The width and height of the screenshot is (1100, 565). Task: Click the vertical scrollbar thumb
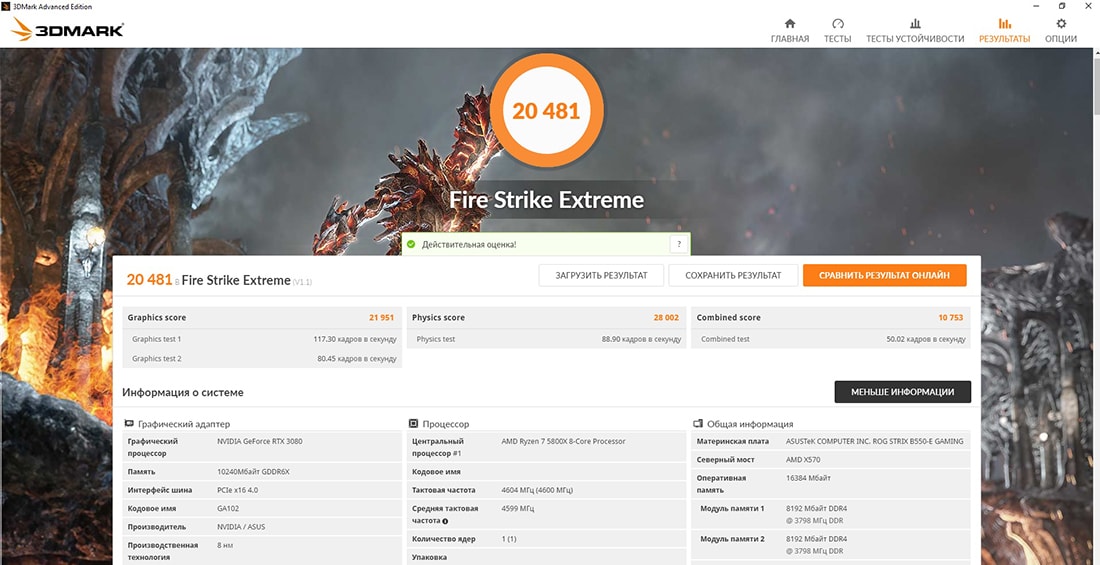tap(1094, 84)
